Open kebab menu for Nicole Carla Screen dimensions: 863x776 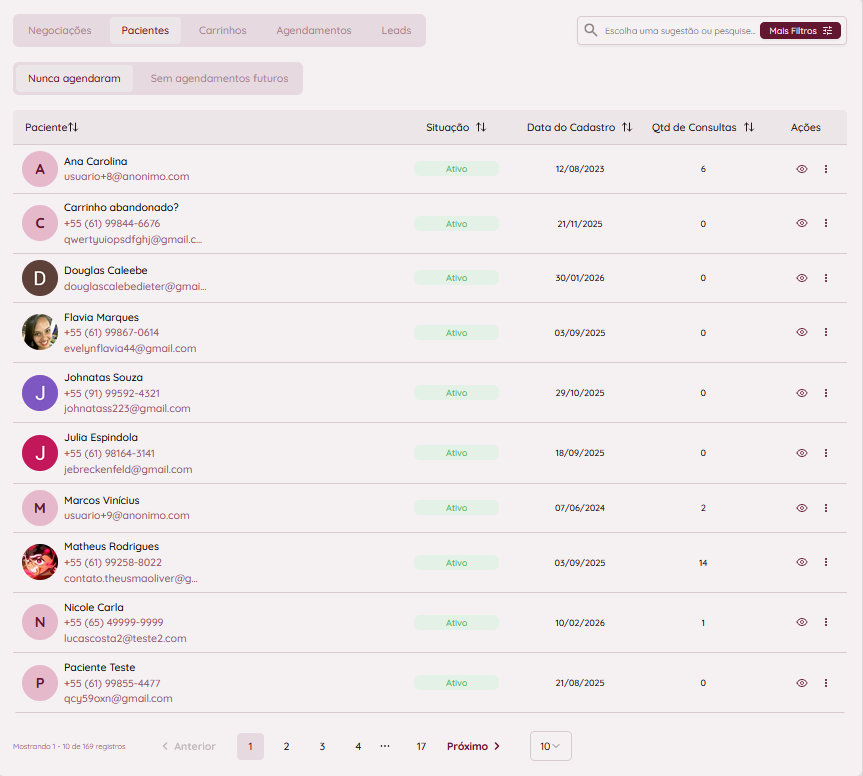coord(826,622)
